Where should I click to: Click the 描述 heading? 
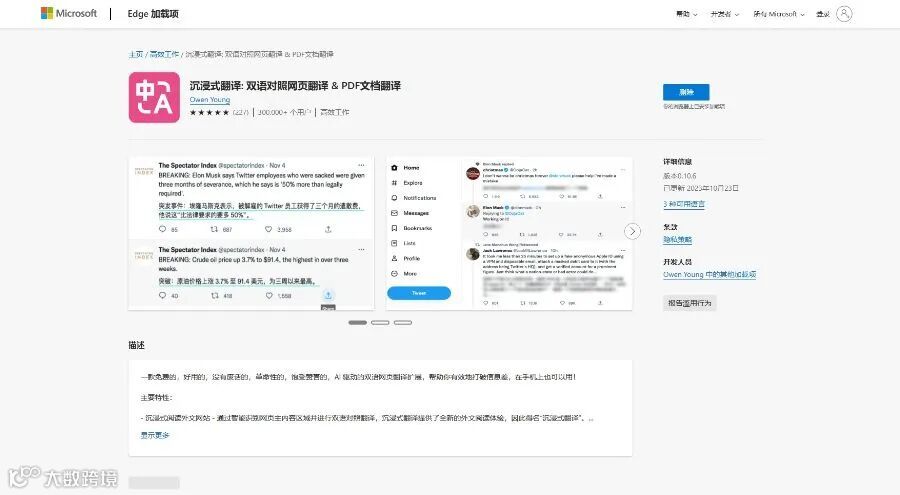tap(137, 345)
